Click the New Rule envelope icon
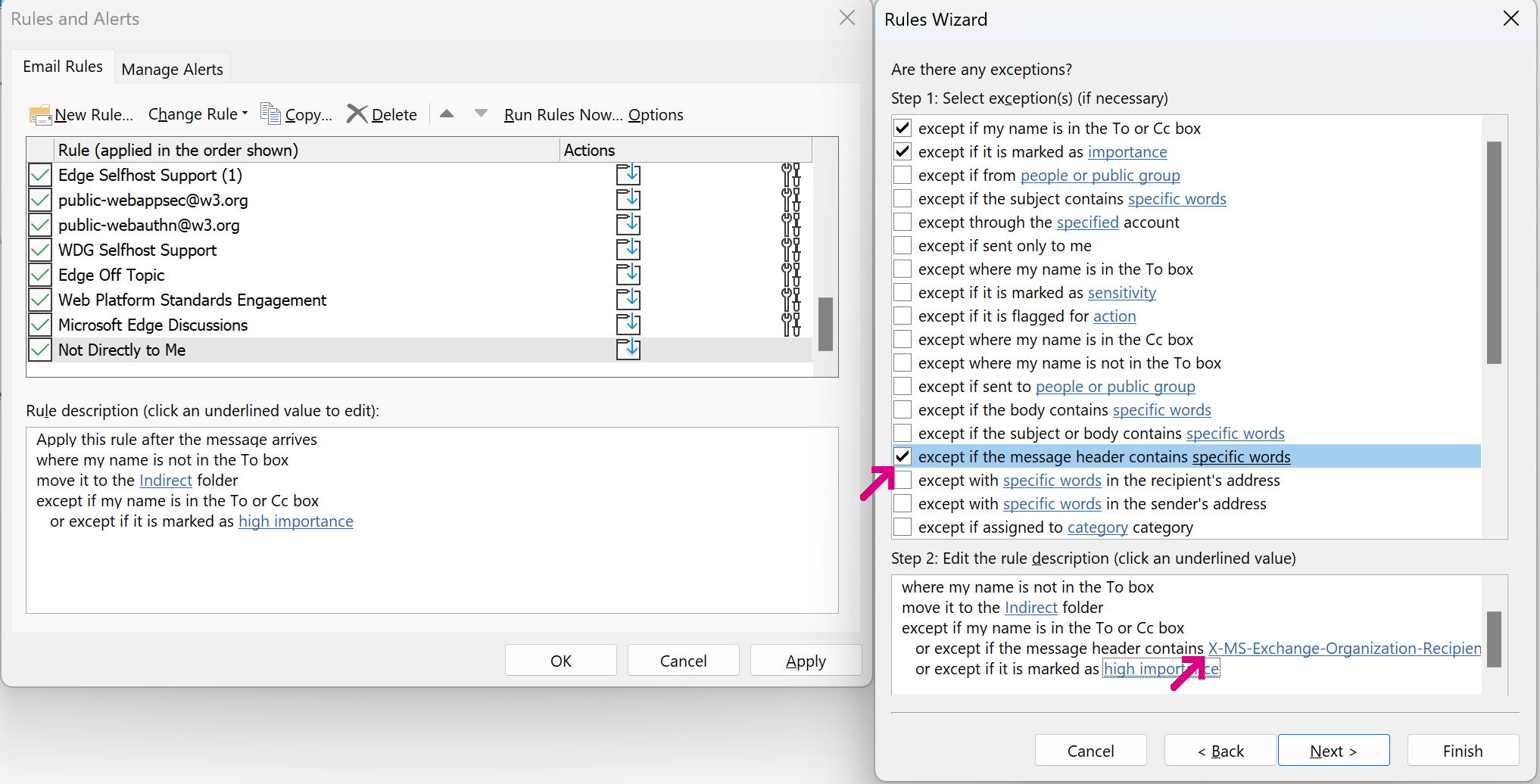This screenshot has height=784, width=1540. [40, 114]
